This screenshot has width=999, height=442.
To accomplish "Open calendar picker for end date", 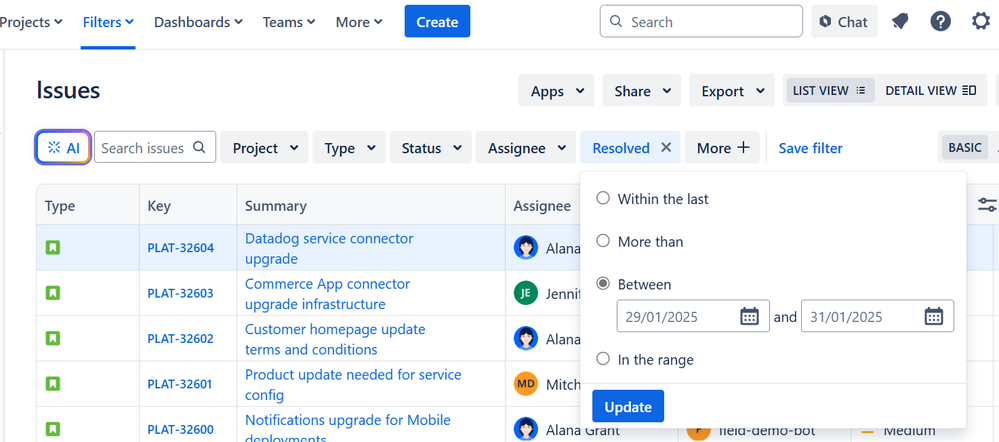I will click(x=933, y=317).
